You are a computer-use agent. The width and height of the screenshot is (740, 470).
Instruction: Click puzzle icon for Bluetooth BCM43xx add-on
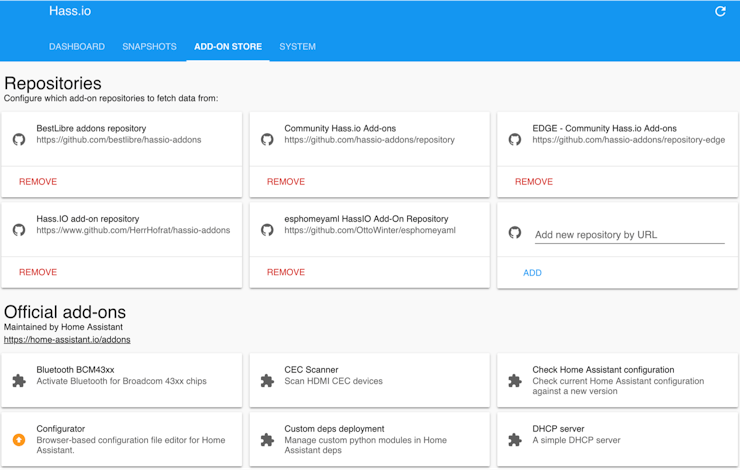pyautogui.click(x=19, y=380)
